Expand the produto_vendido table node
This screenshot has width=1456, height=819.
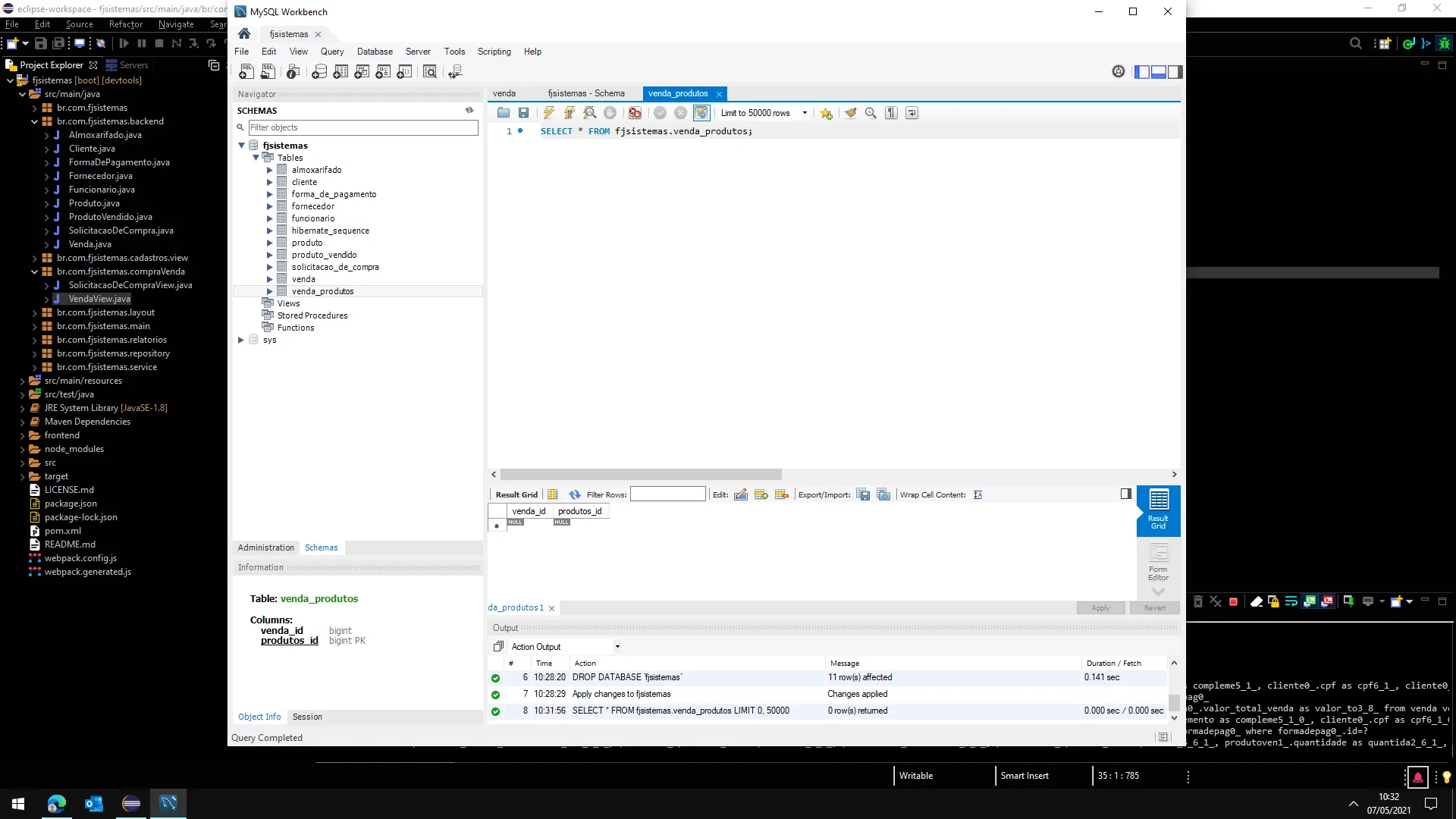[269, 255]
